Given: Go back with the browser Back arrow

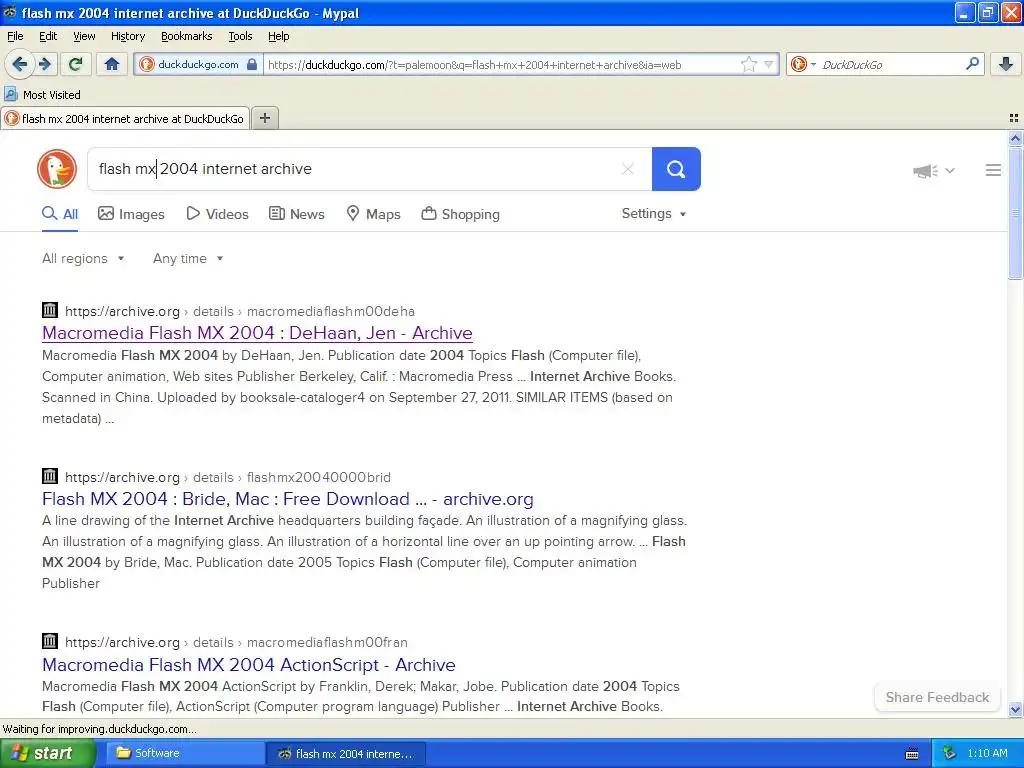Looking at the screenshot, I should [19, 64].
